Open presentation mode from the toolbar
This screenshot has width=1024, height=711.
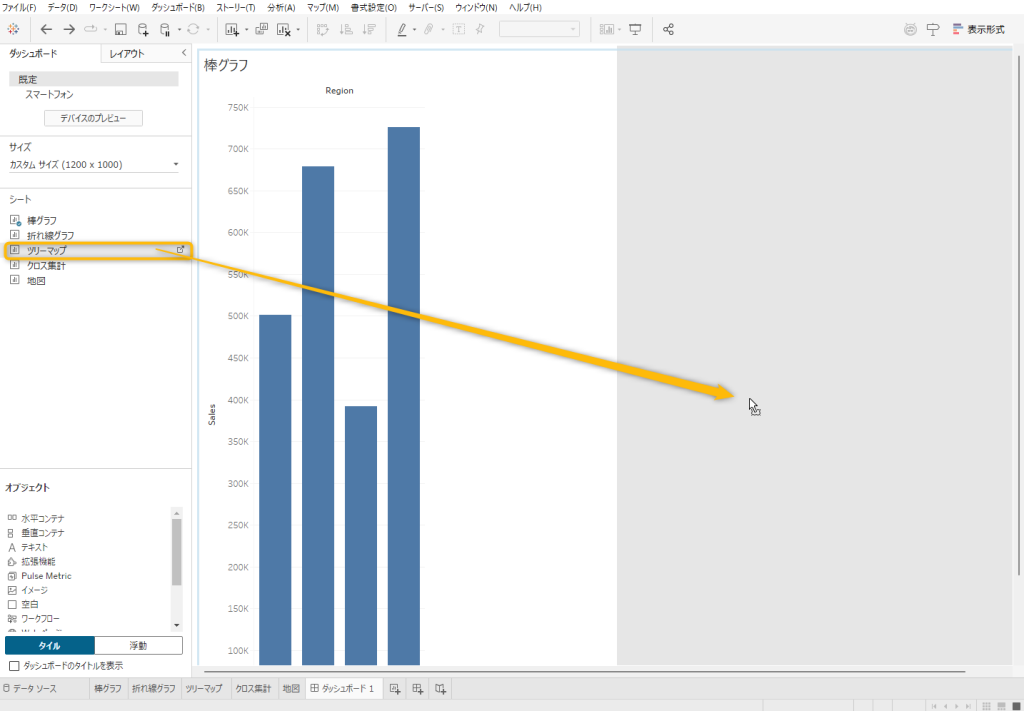click(x=635, y=29)
